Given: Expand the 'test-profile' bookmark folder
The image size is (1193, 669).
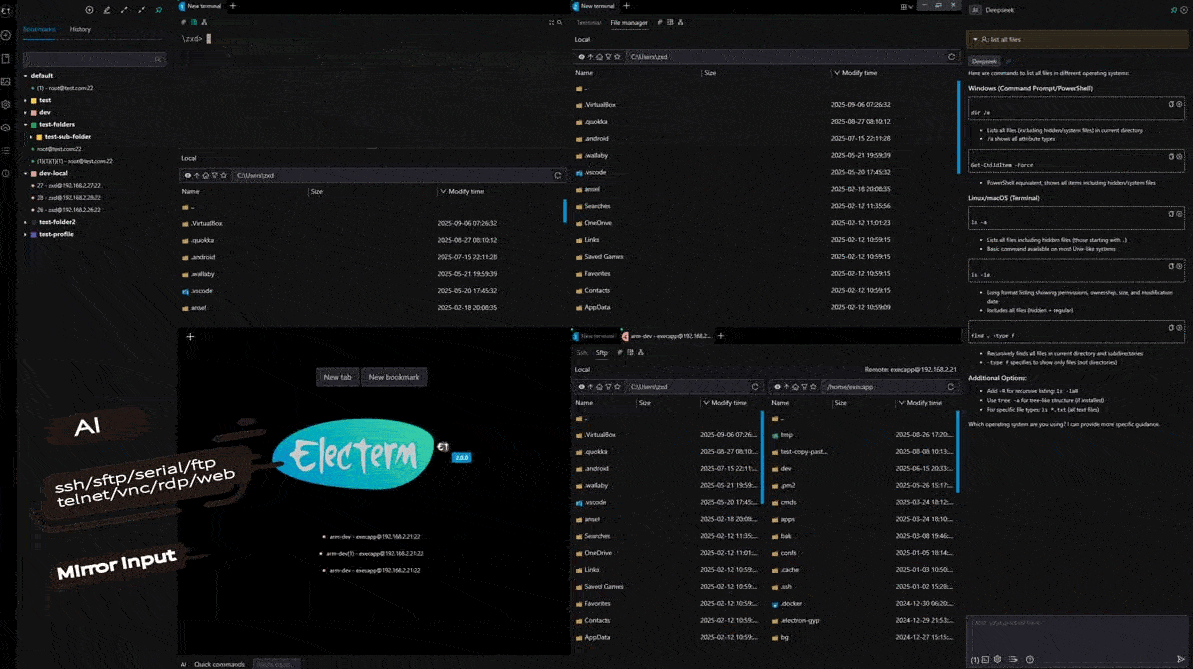Looking at the screenshot, I should click(25, 234).
